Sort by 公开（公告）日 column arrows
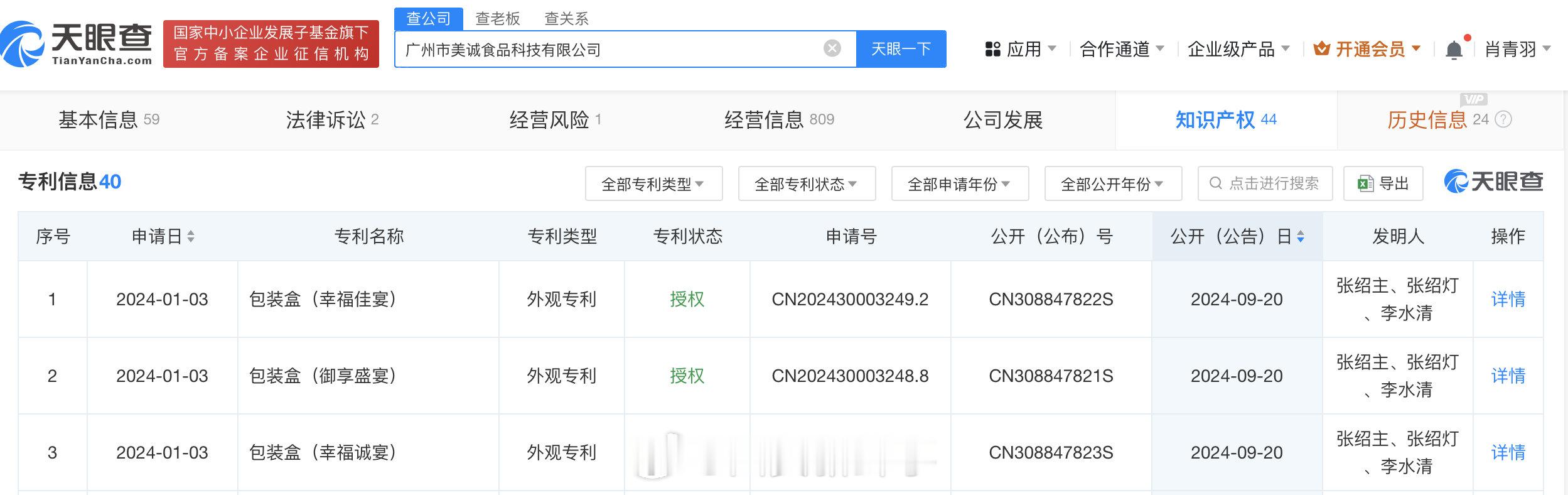This screenshot has width=1568, height=495. 1301,236
